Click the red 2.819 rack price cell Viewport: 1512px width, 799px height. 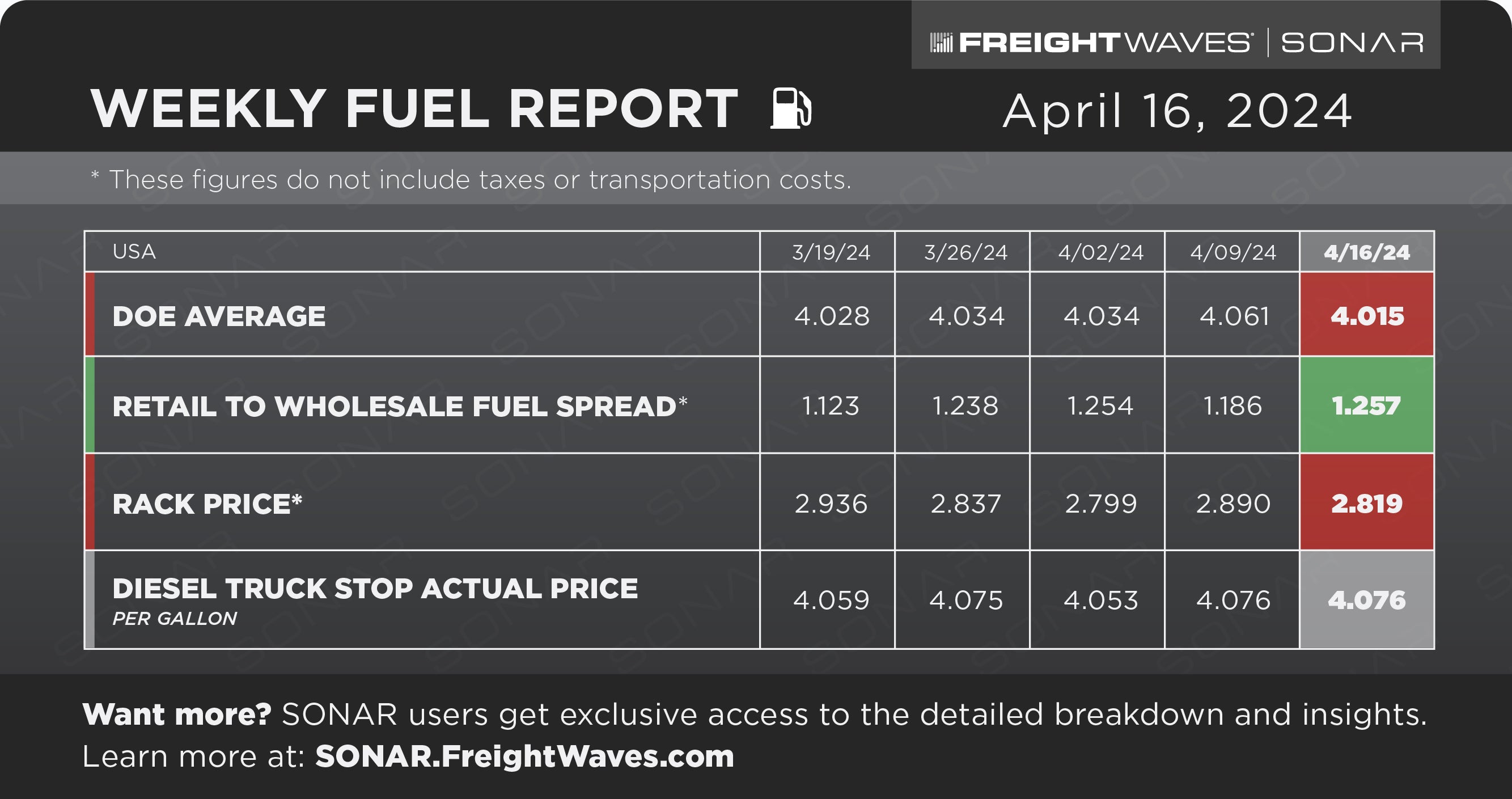[x=1367, y=502]
